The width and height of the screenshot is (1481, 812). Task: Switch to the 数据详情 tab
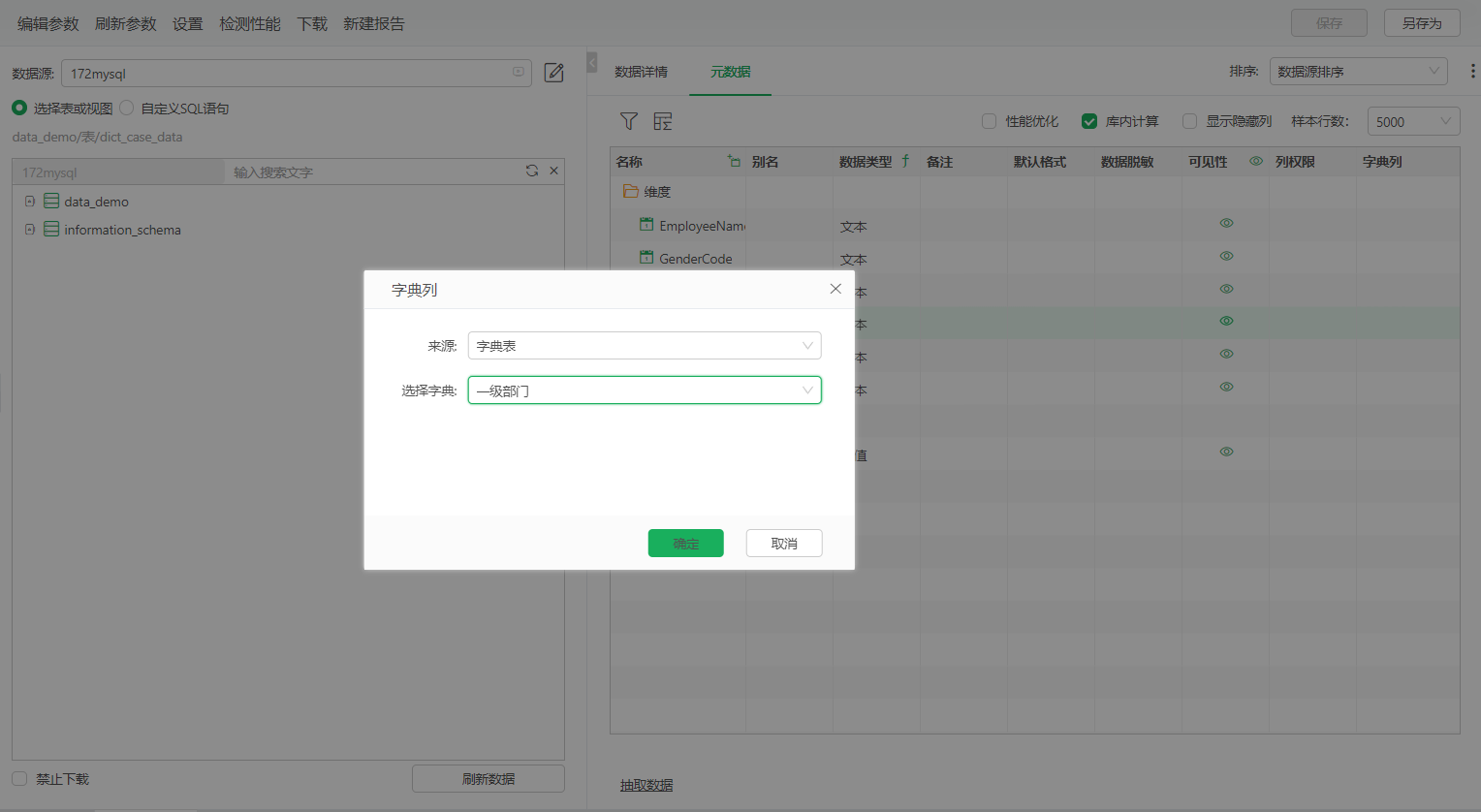point(641,72)
